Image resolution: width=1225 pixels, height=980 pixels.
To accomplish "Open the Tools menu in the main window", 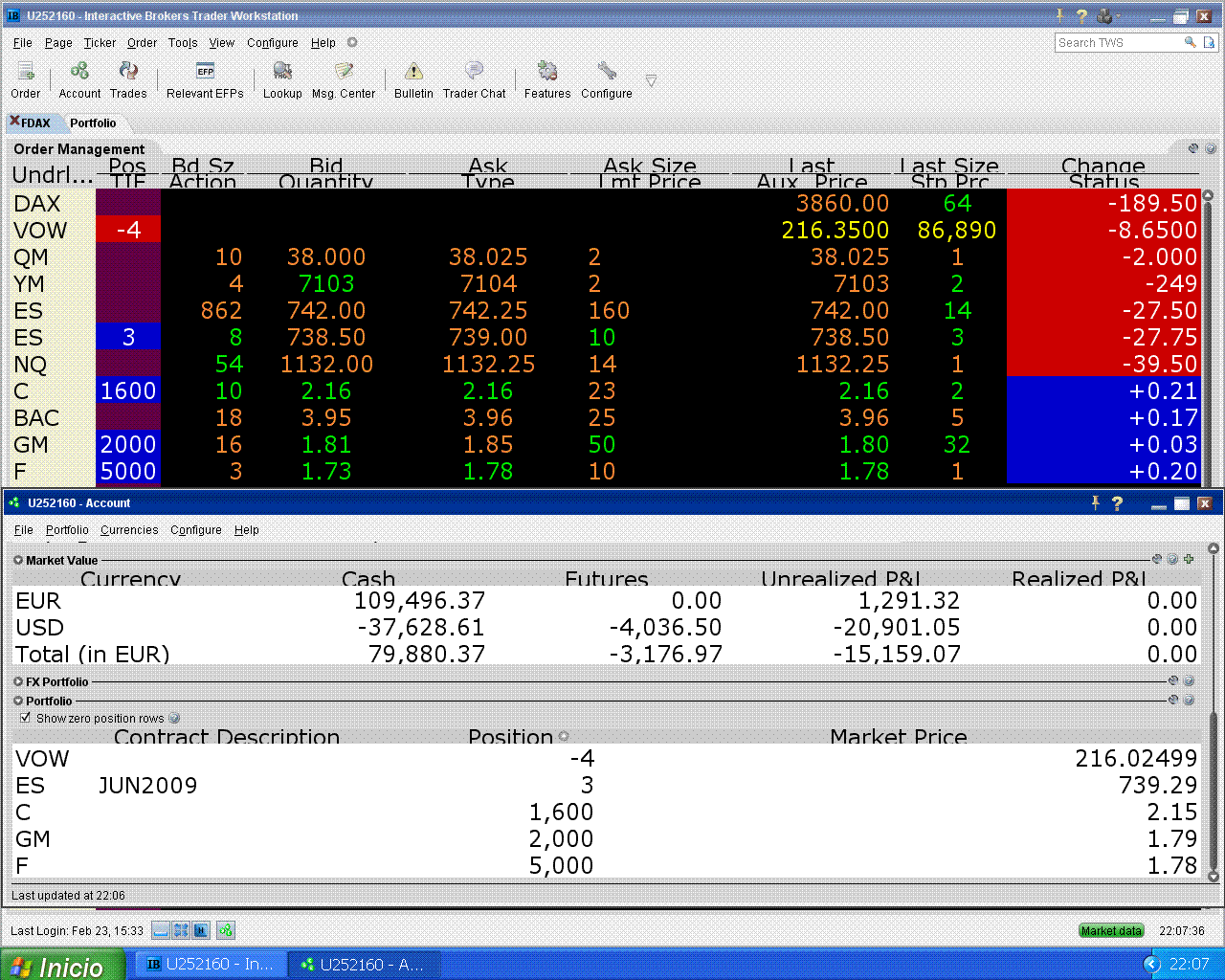I will tap(183, 43).
